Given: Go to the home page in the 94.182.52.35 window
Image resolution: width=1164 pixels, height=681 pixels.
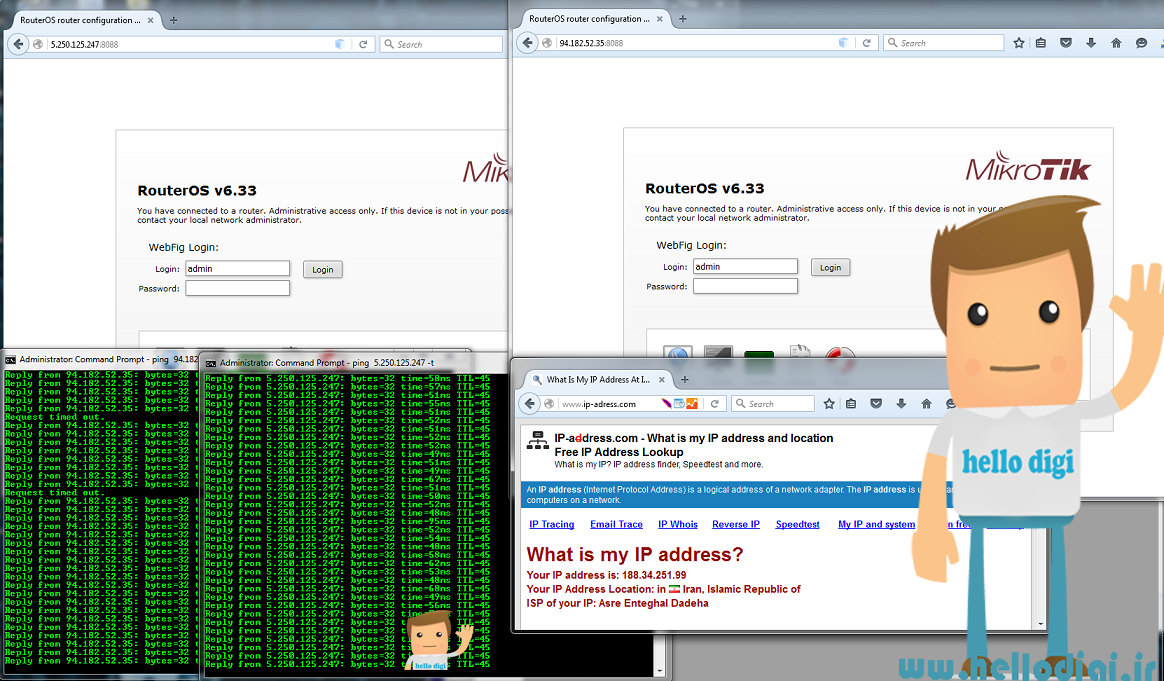Looking at the screenshot, I should (x=1116, y=43).
